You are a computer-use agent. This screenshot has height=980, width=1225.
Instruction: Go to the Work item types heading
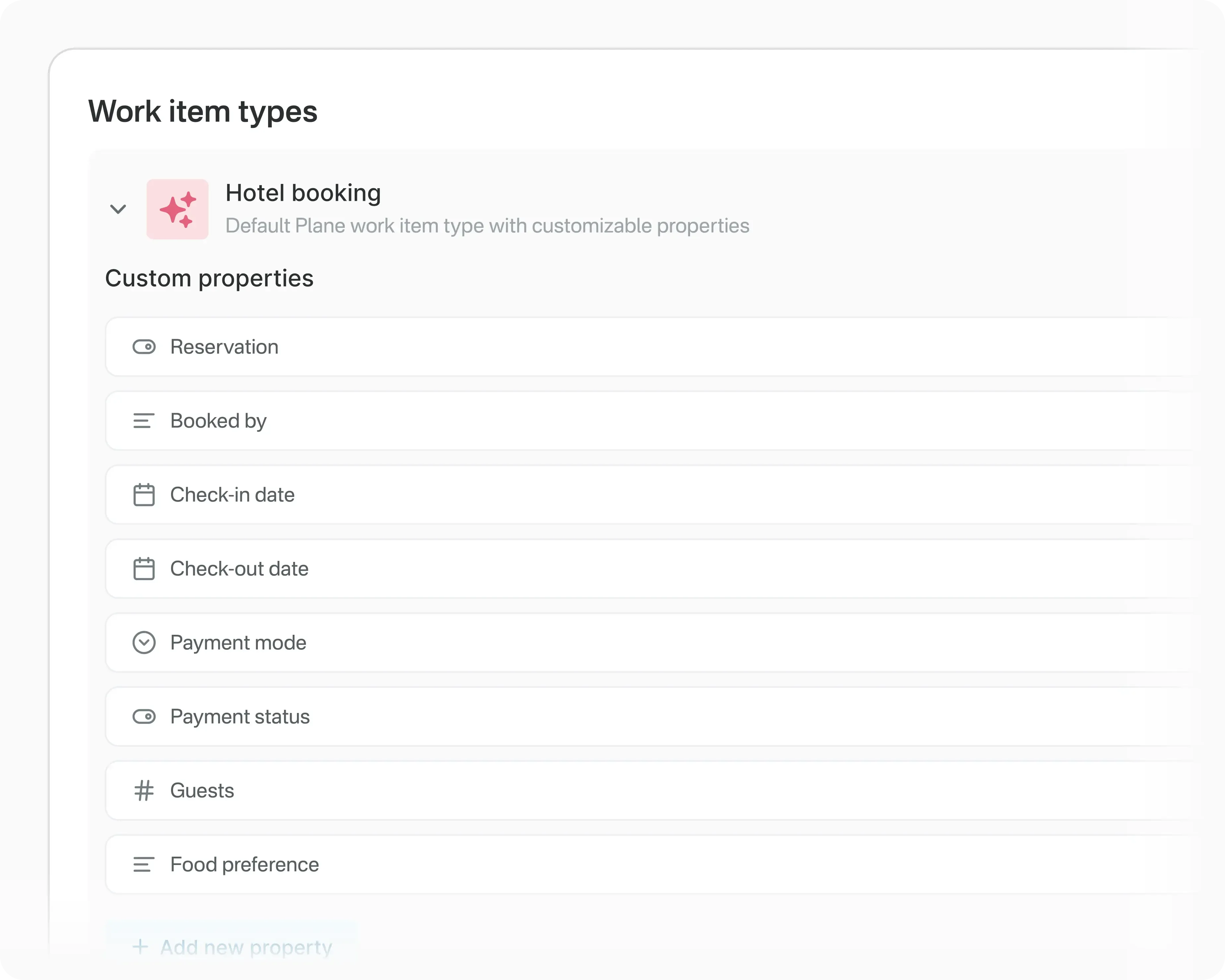[x=204, y=111]
